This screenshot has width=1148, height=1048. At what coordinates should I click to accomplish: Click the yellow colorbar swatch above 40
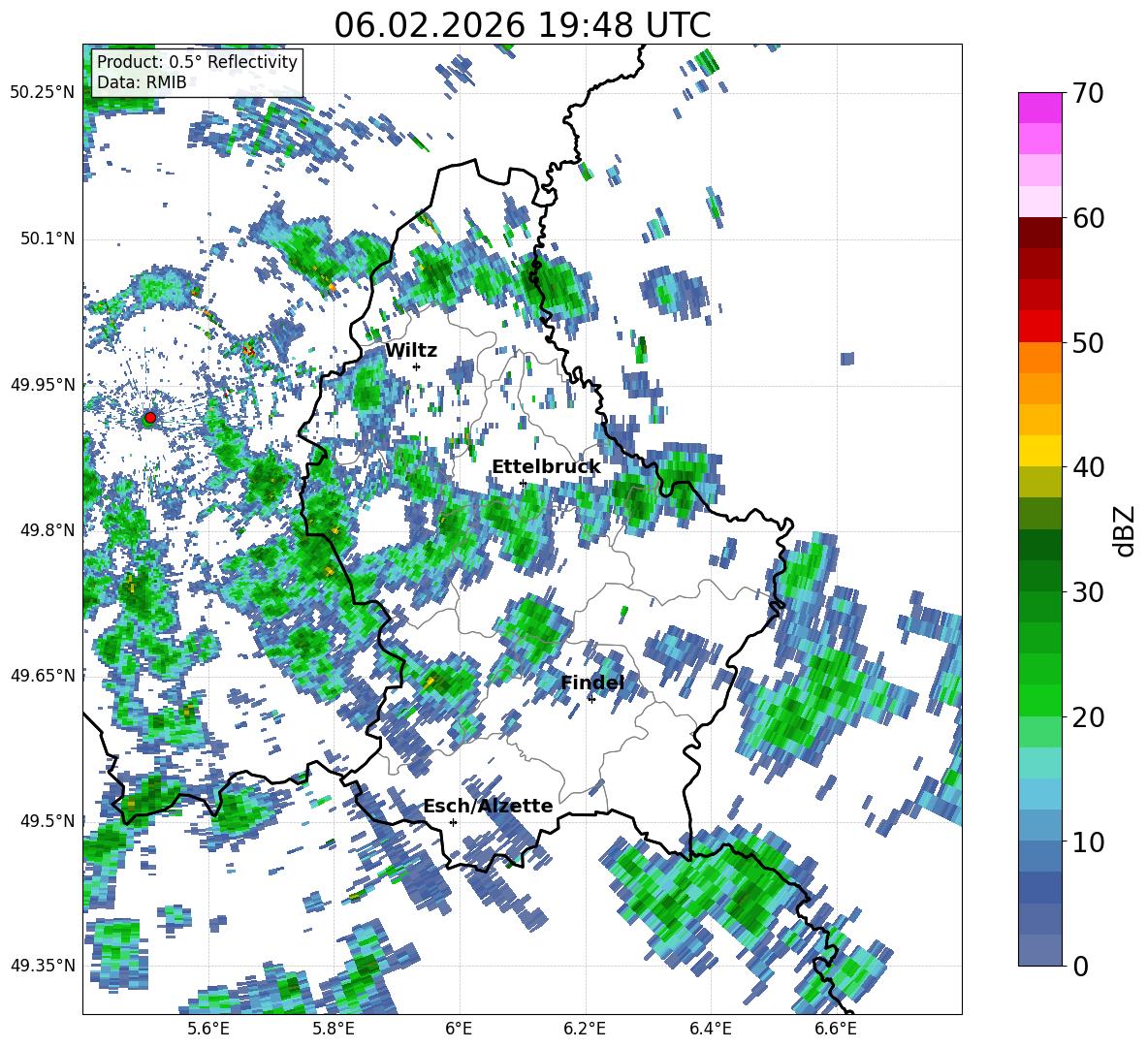click(x=1039, y=451)
